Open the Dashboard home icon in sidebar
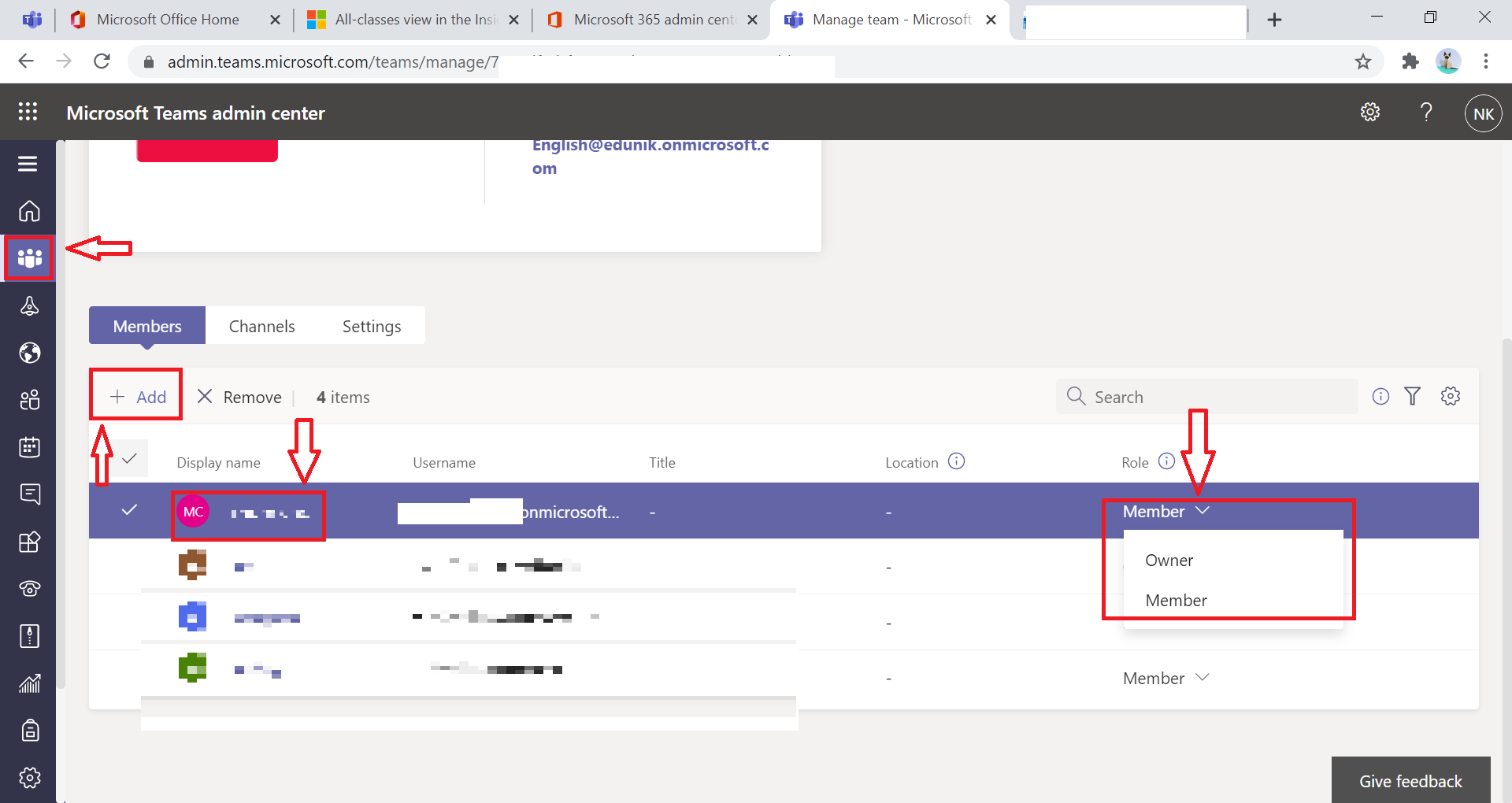Image resolution: width=1512 pixels, height=803 pixels. coord(29,211)
